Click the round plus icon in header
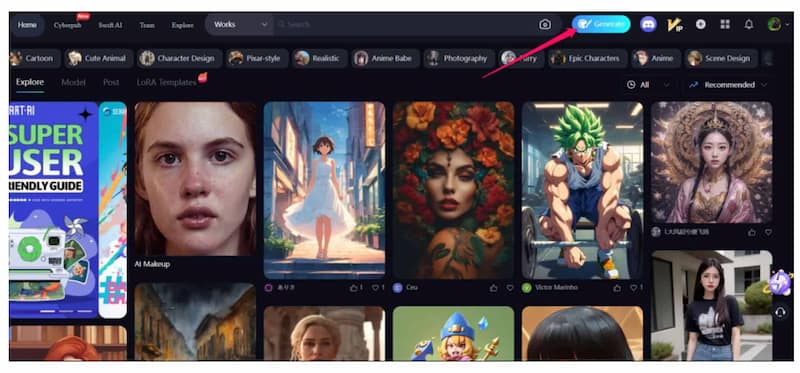 [x=701, y=24]
